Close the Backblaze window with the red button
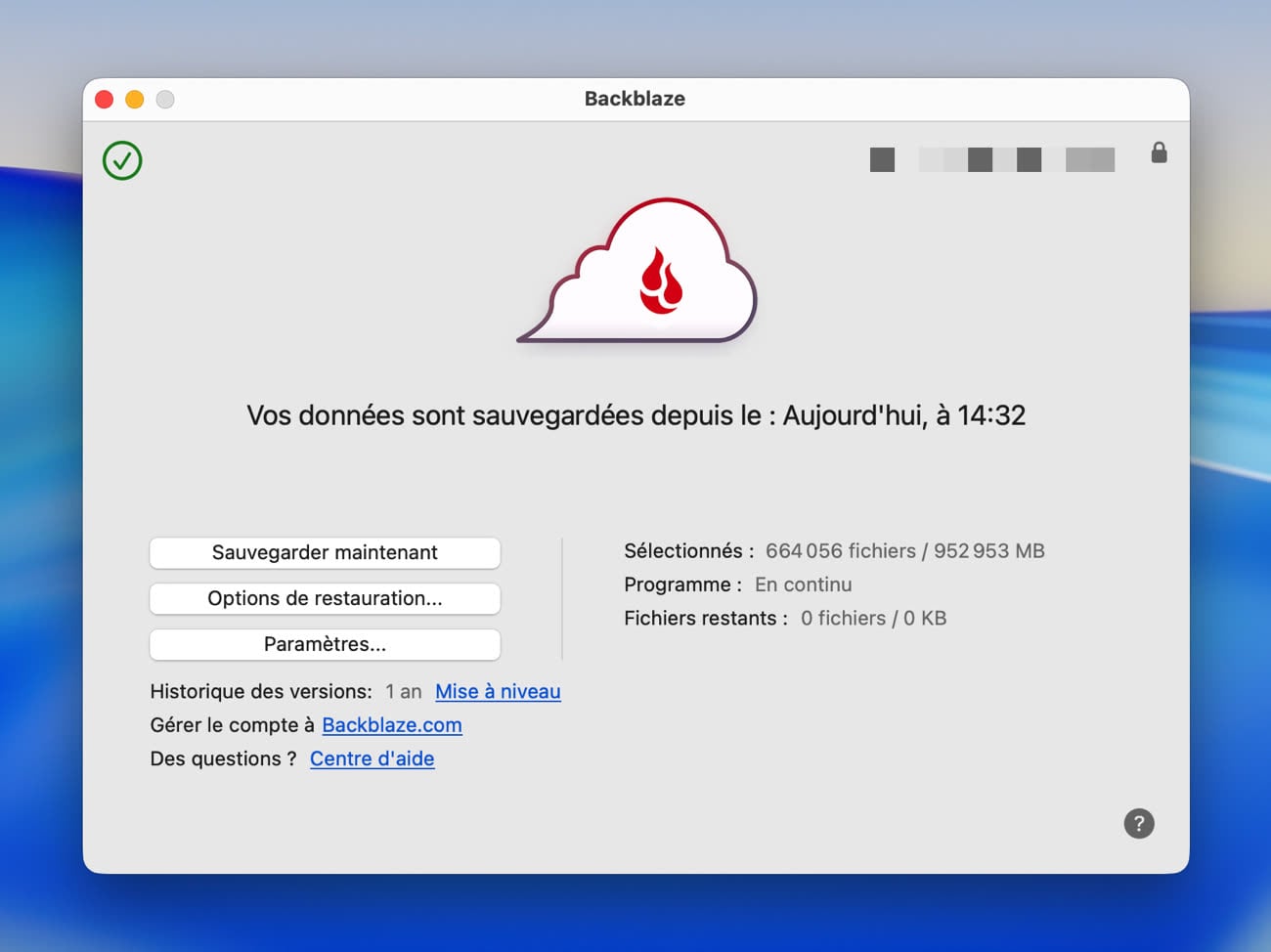Screen dimensions: 1271x952 [x=105, y=100]
